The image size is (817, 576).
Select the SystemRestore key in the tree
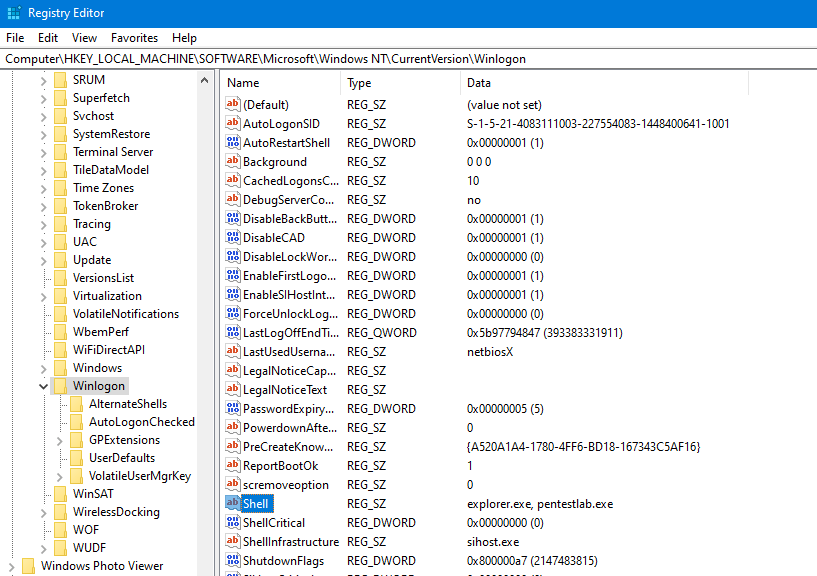click(111, 134)
